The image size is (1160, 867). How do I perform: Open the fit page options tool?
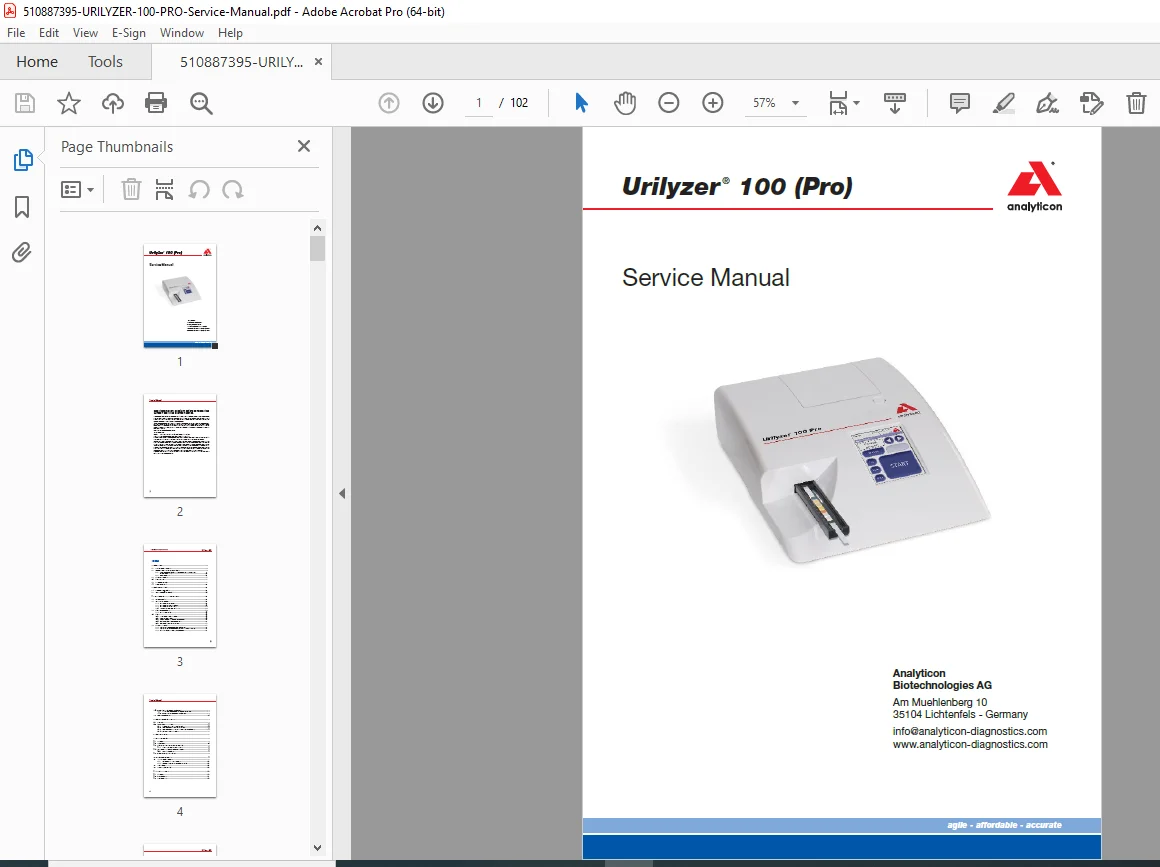coord(838,103)
